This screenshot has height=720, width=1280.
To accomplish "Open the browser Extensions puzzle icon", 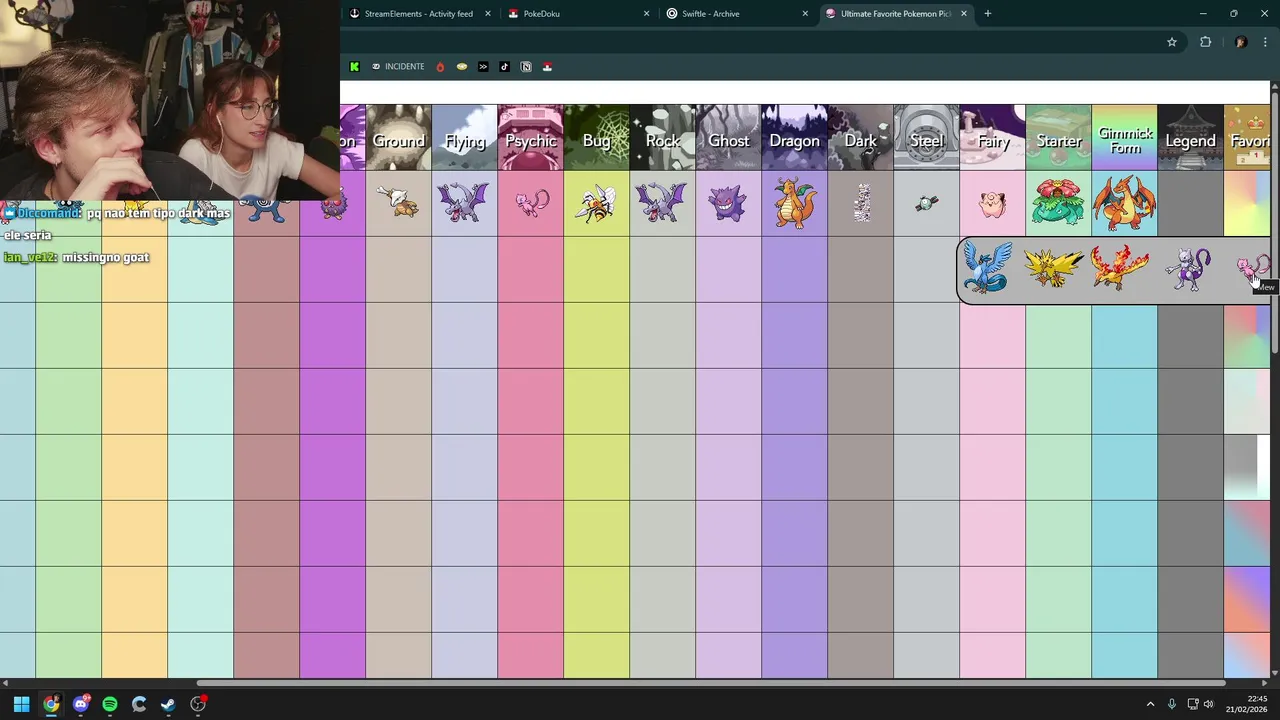I will [x=1205, y=42].
